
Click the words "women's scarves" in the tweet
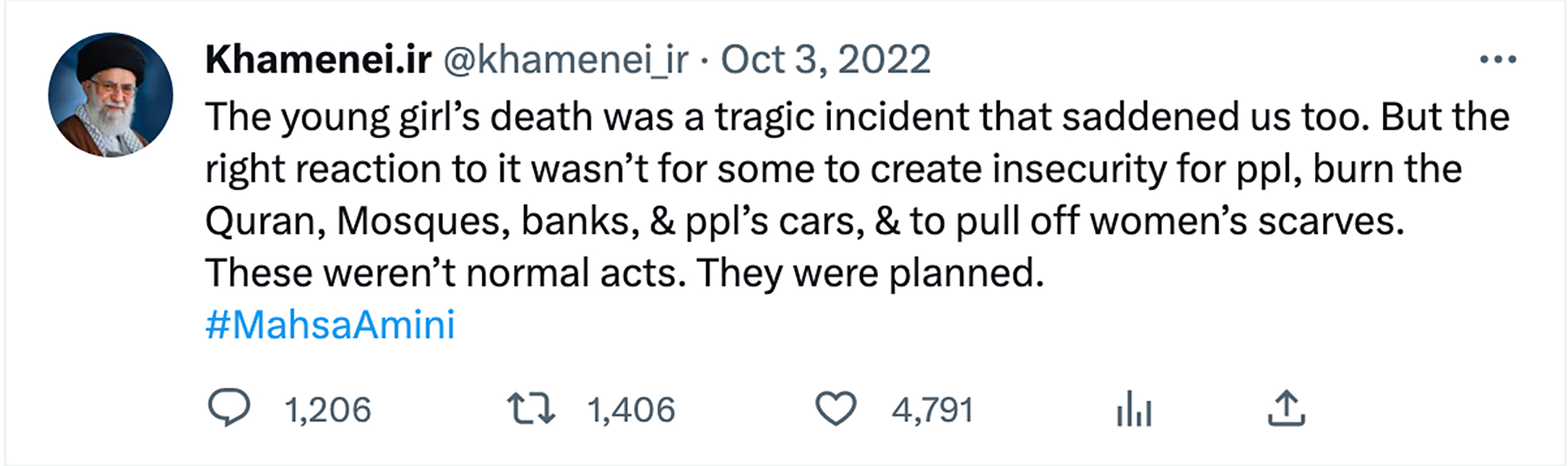click(1247, 221)
